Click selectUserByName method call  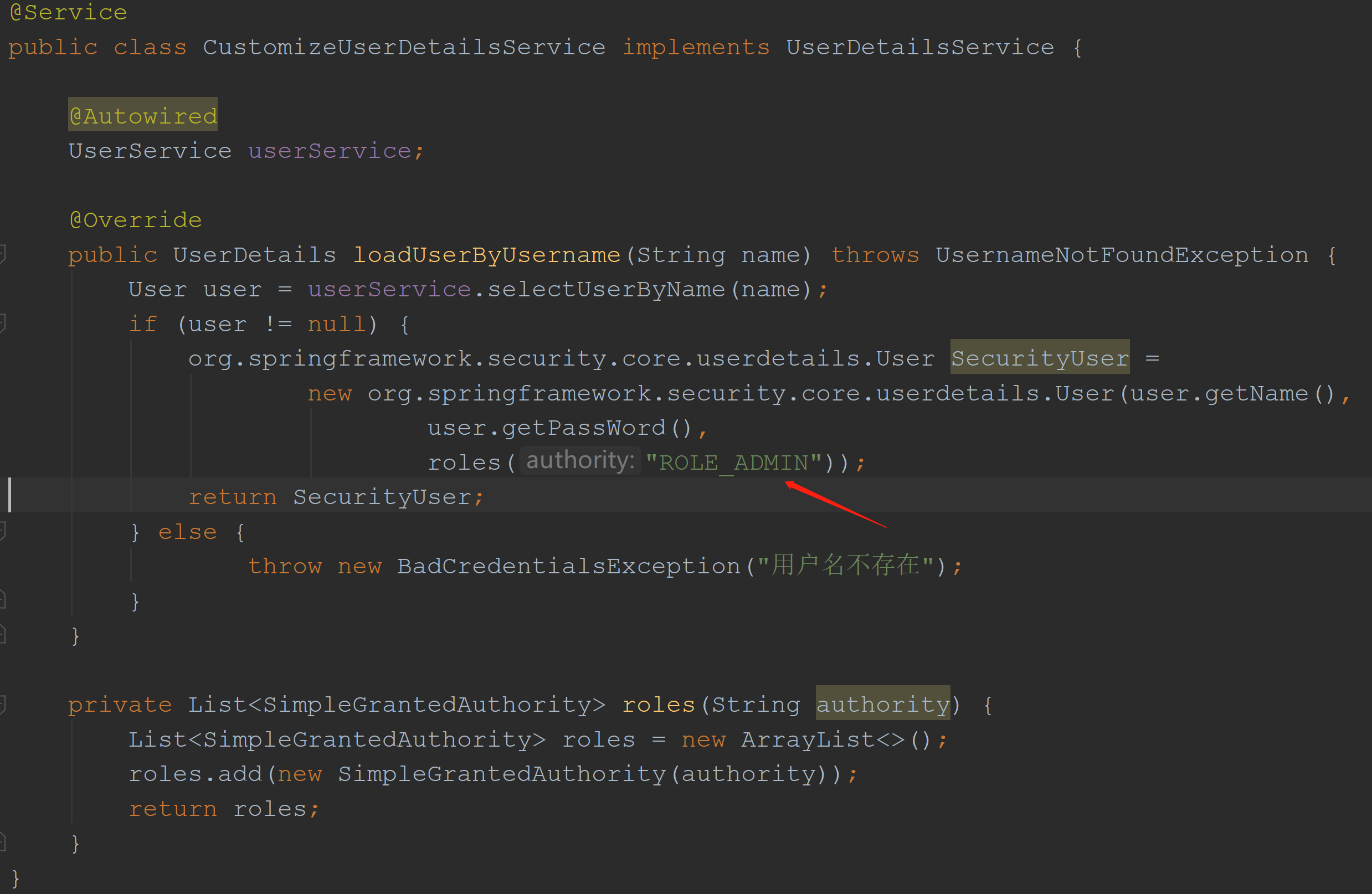click(606, 289)
